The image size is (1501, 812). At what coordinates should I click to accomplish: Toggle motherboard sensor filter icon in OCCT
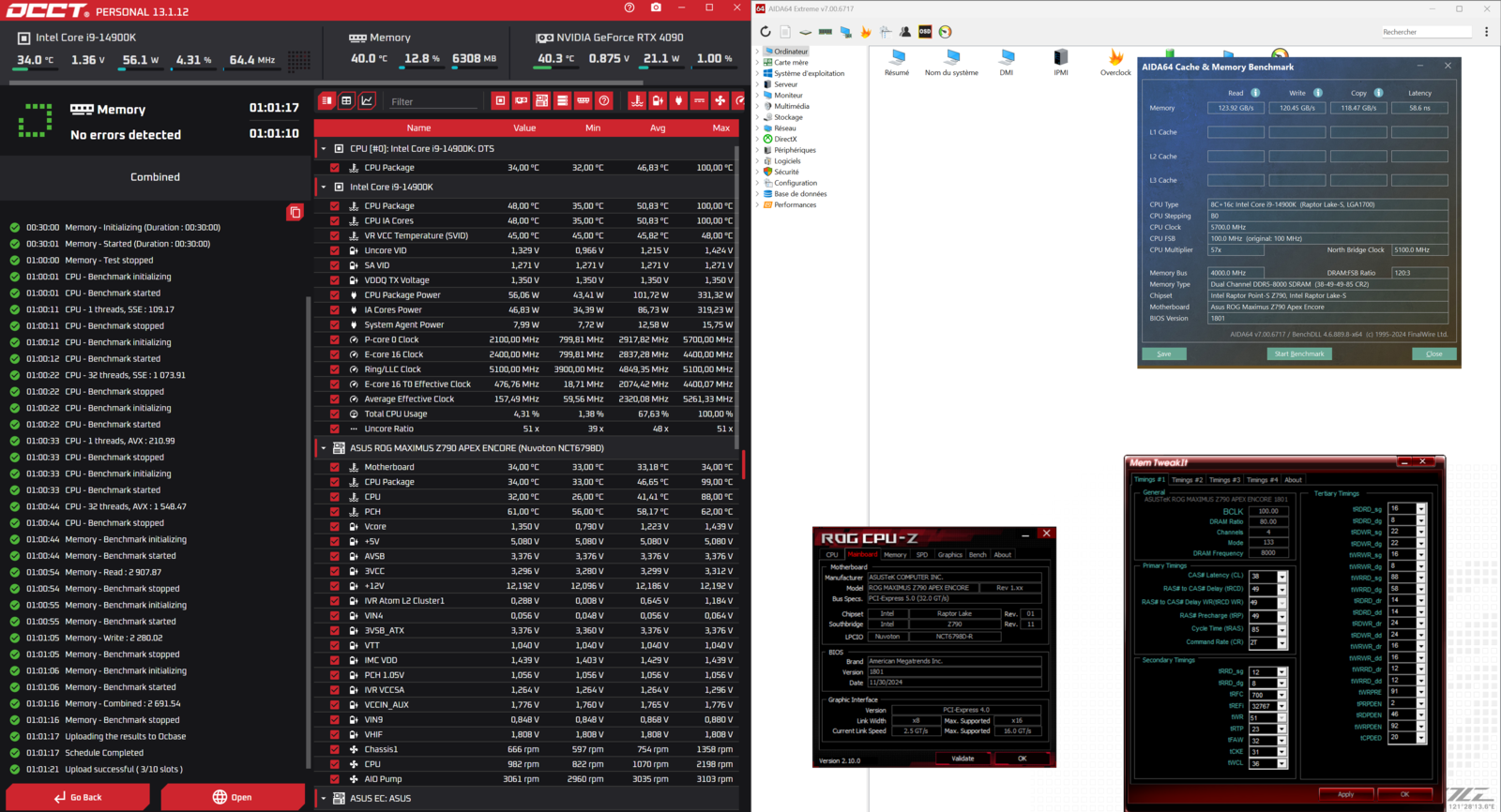(541, 100)
